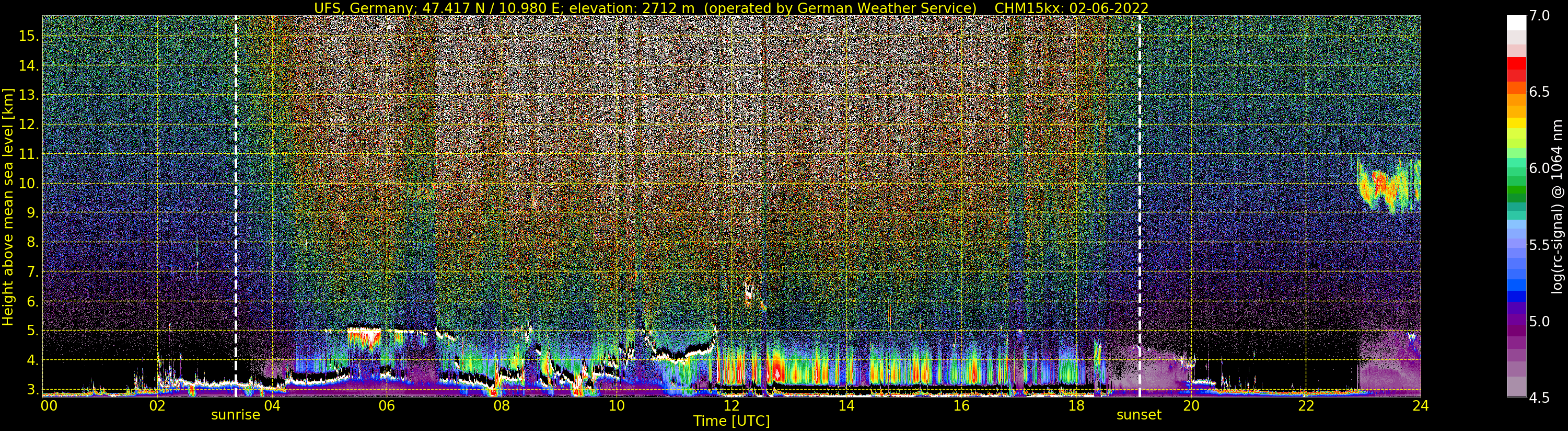
Task: Click the colorbar value "6.5"
Action: point(1539,92)
